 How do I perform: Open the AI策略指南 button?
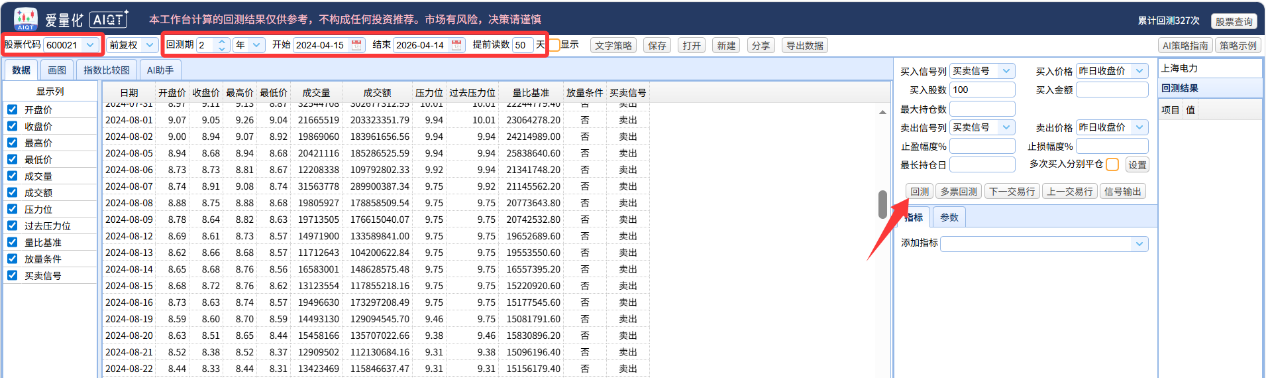point(1184,45)
